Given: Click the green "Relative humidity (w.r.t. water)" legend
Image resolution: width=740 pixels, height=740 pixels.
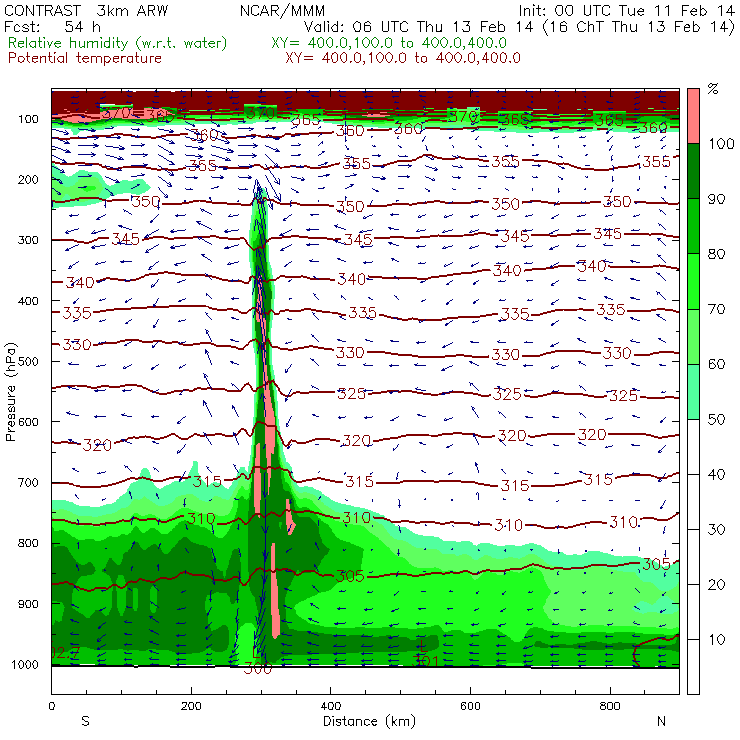Looking at the screenshot, I should [x=118, y=43].
